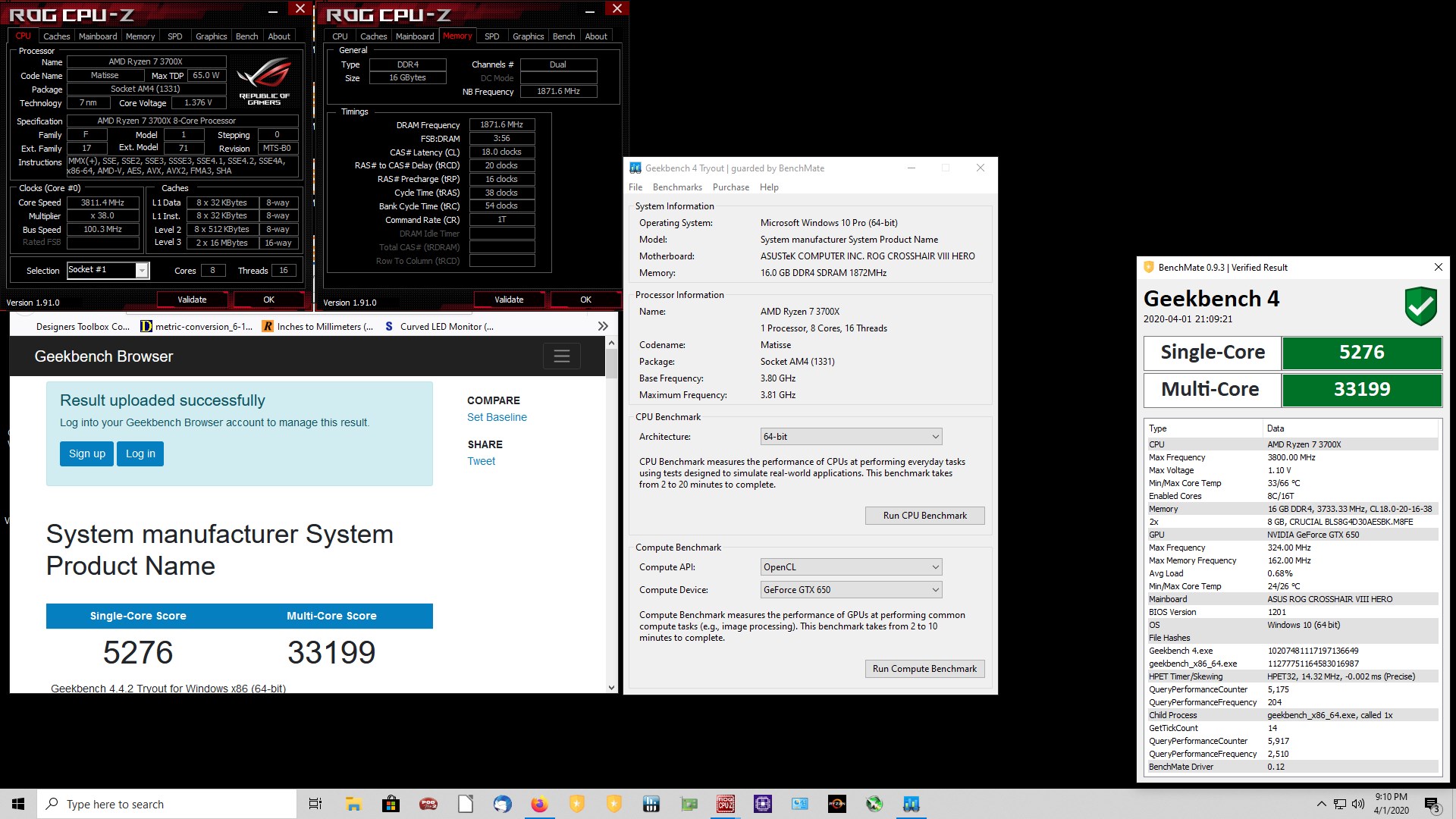Screen dimensions: 1456x819
Task: Click the Core Speed value 3811.4 MHz
Action: (x=102, y=202)
